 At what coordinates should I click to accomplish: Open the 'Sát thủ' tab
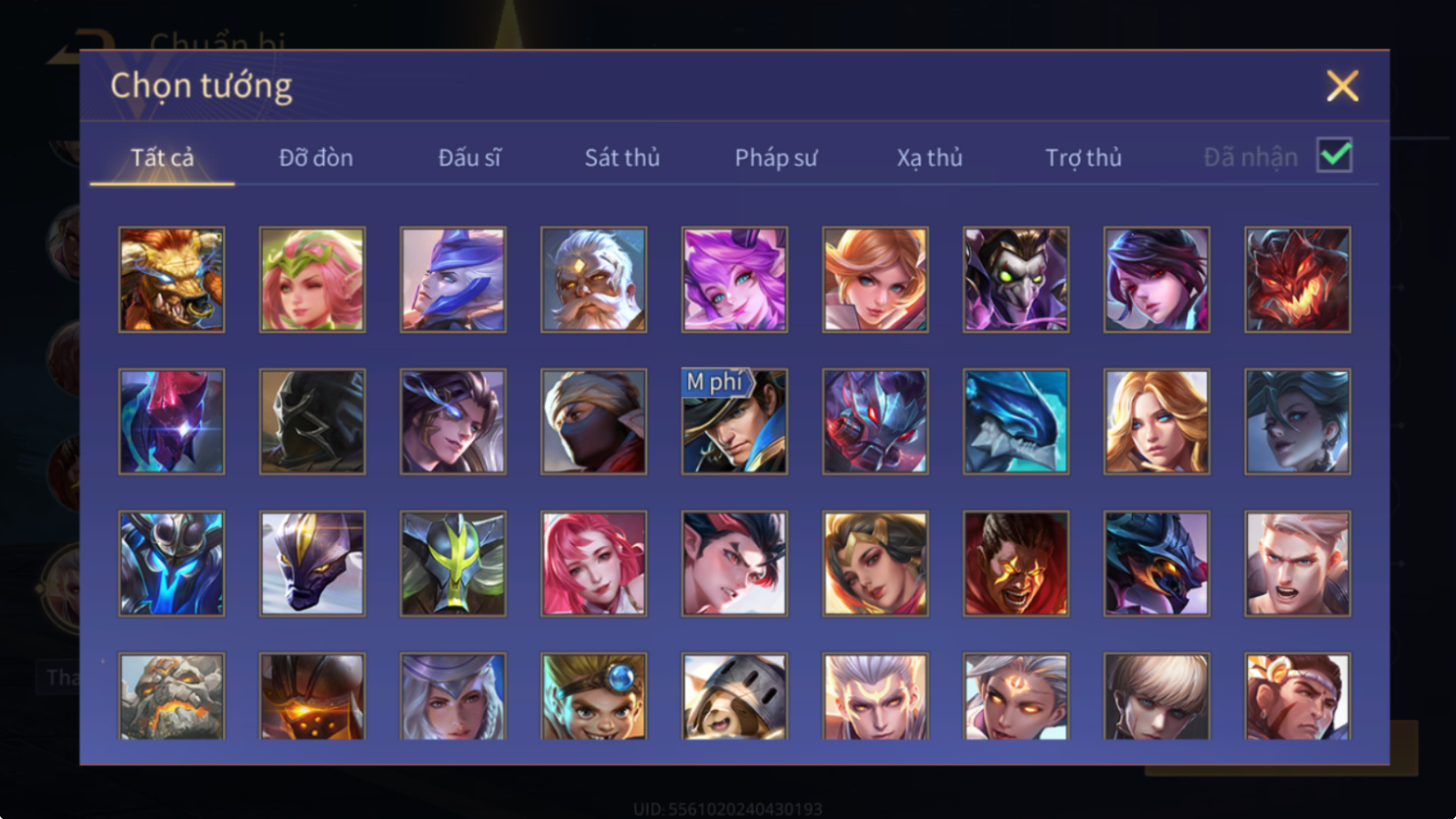coord(622,157)
